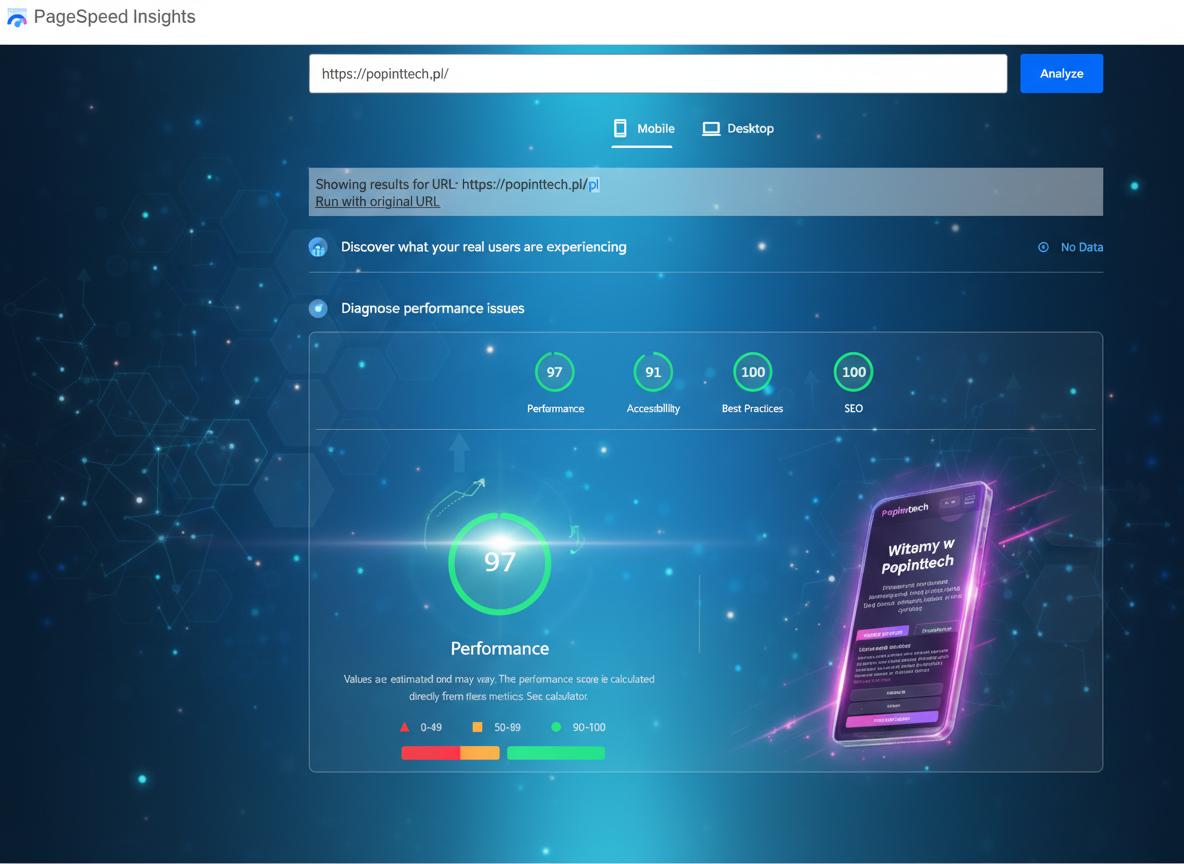Click the green segment of score bar
The image size is (1184, 864).
(x=556, y=753)
